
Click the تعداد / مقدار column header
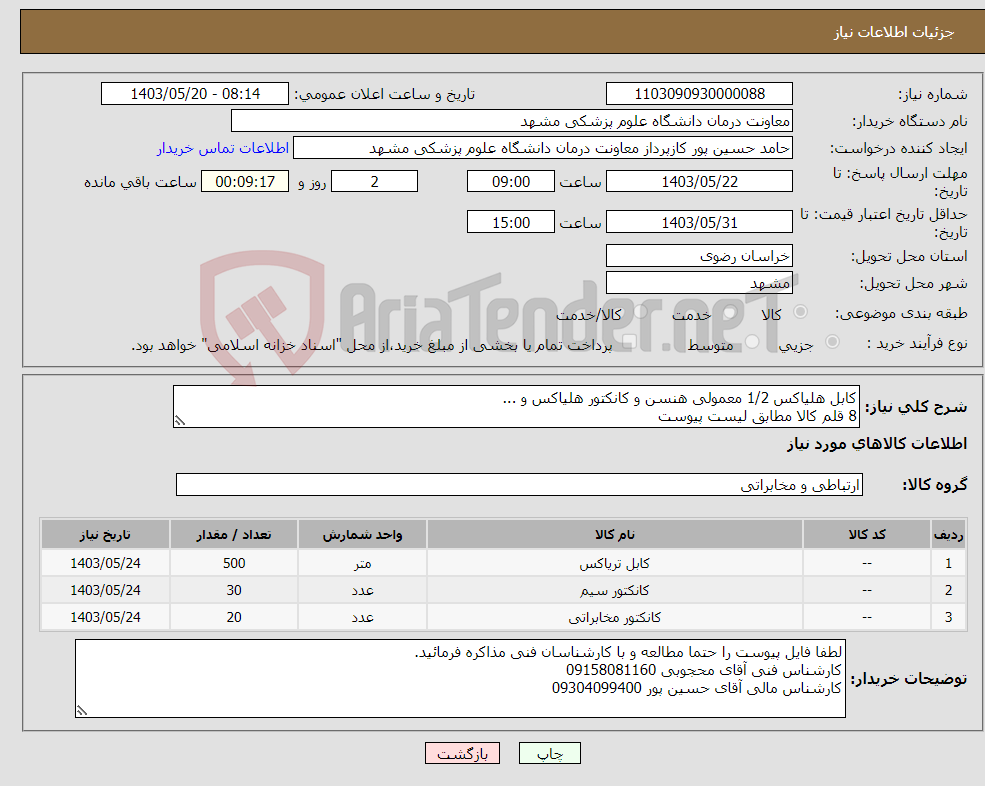click(x=234, y=535)
